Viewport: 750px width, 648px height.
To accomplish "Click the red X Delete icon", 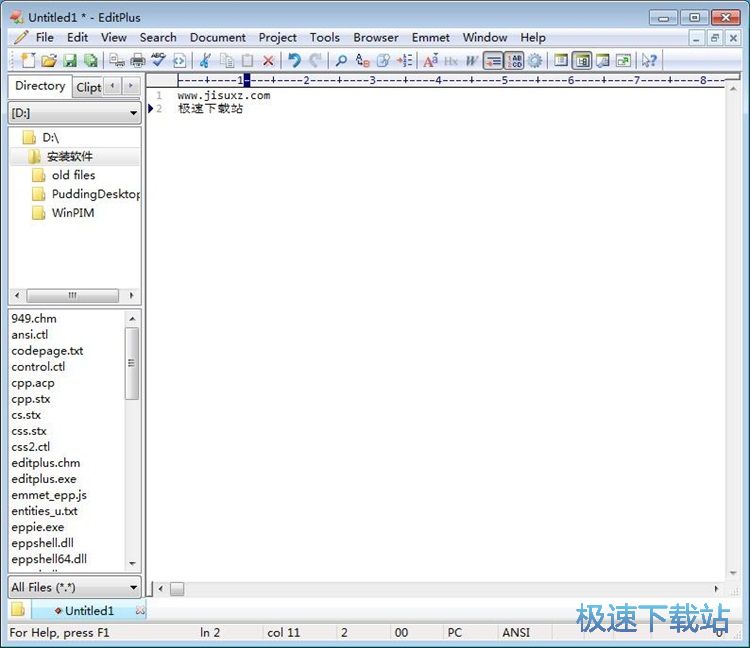I will 268,61.
